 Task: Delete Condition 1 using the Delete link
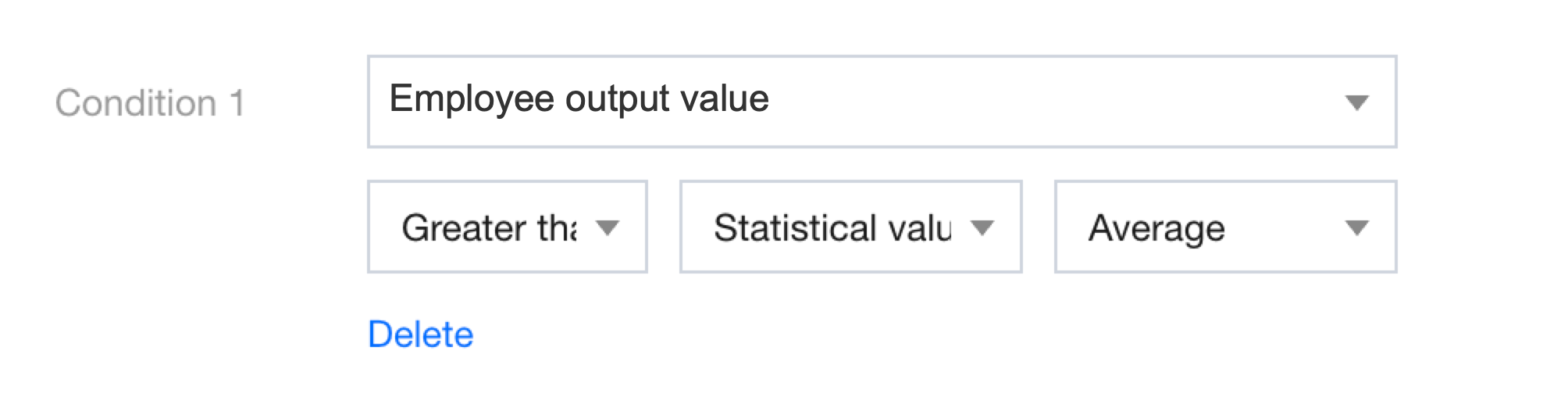coord(420,334)
